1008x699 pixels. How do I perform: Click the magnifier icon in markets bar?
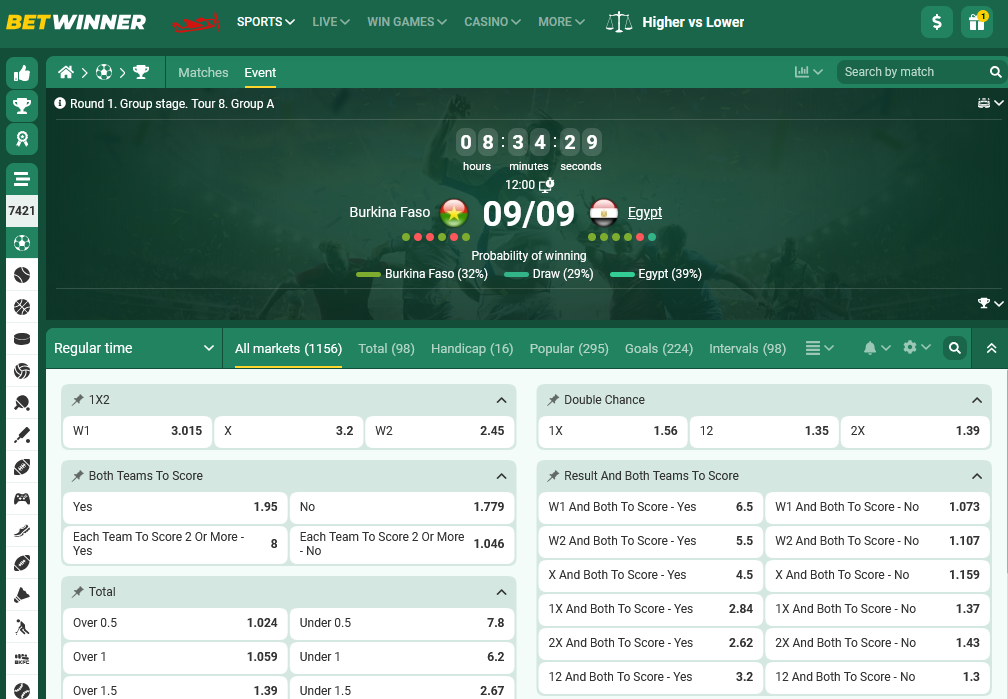tap(955, 348)
